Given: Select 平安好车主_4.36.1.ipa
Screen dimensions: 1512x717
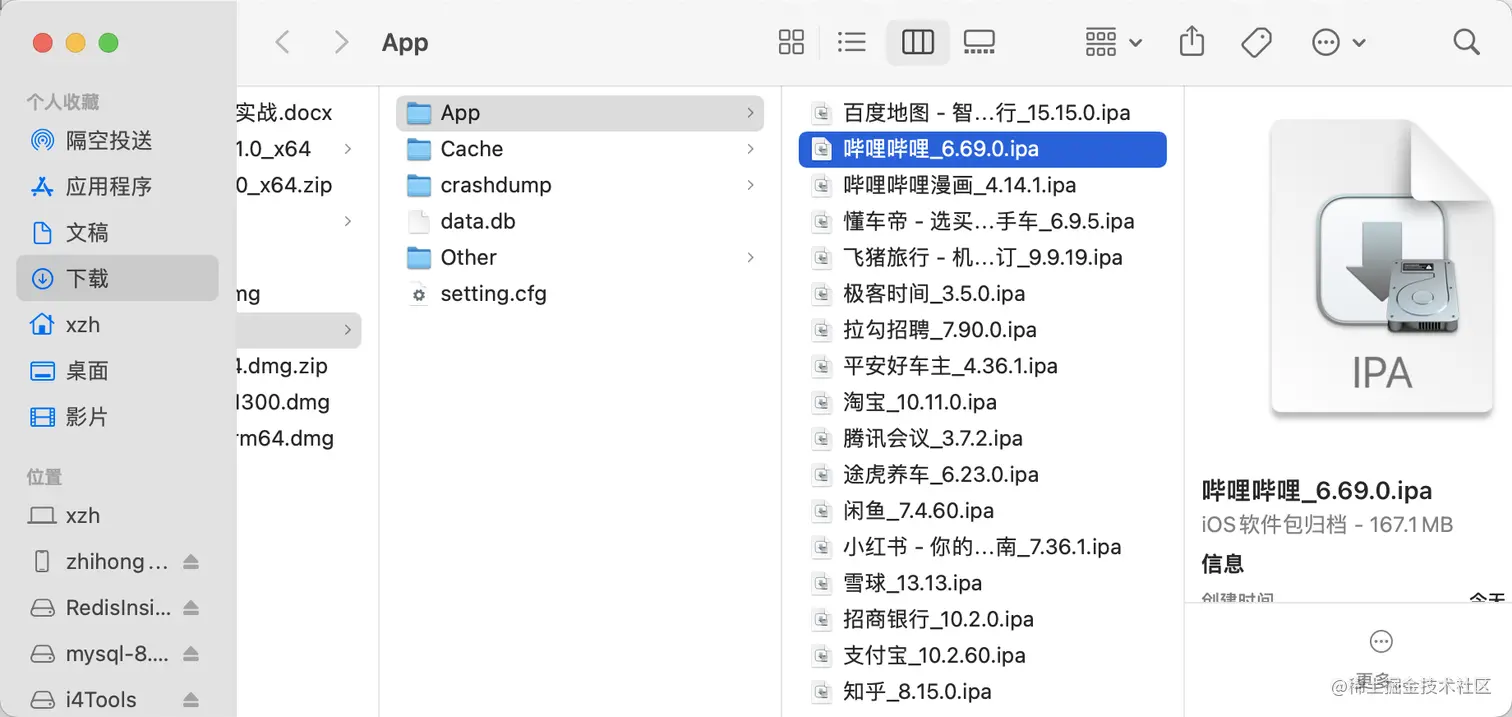Looking at the screenshot, I should click(983, 366).
